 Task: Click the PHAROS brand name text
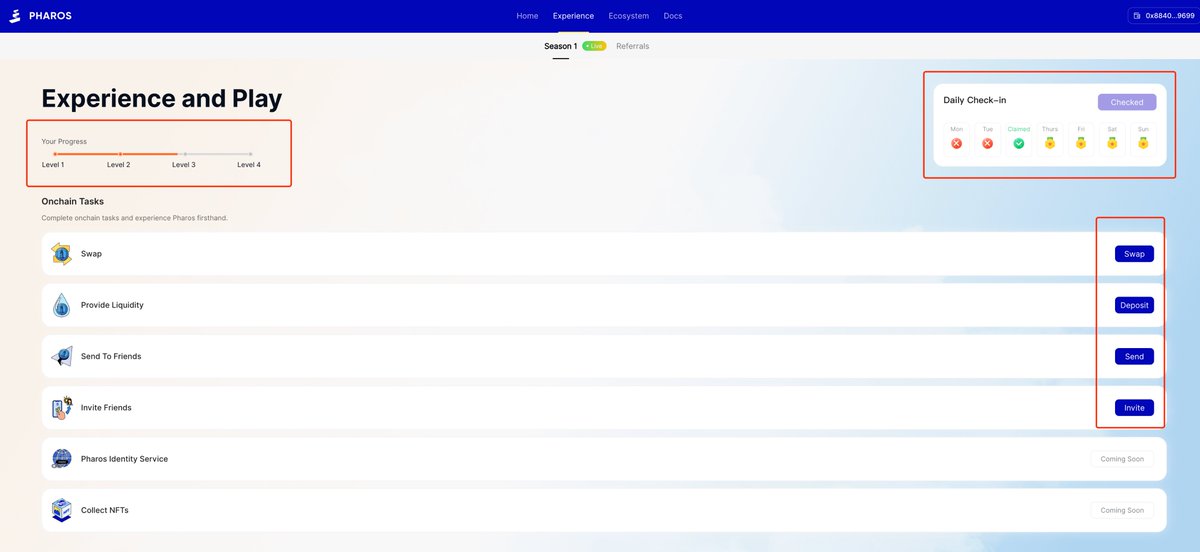[50, 16]
